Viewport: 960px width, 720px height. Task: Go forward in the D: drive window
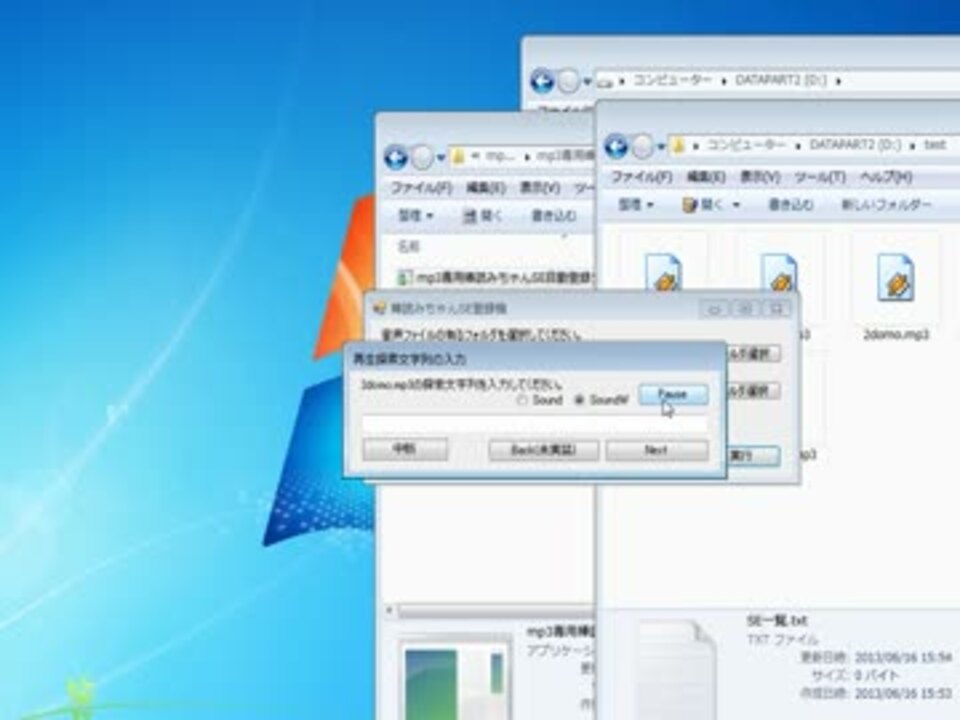[568, 81]
